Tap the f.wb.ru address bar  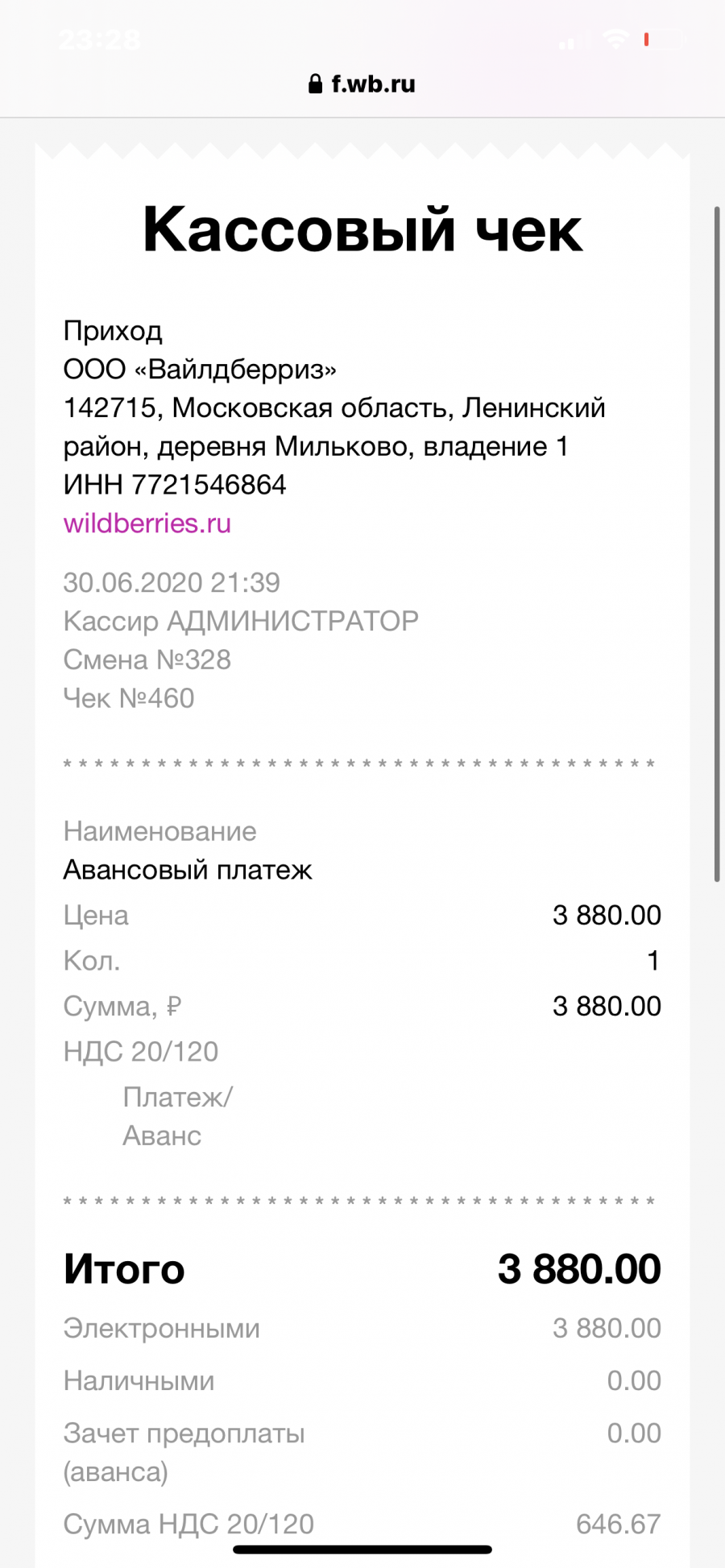pyautogui.click(x=362, y=84)
